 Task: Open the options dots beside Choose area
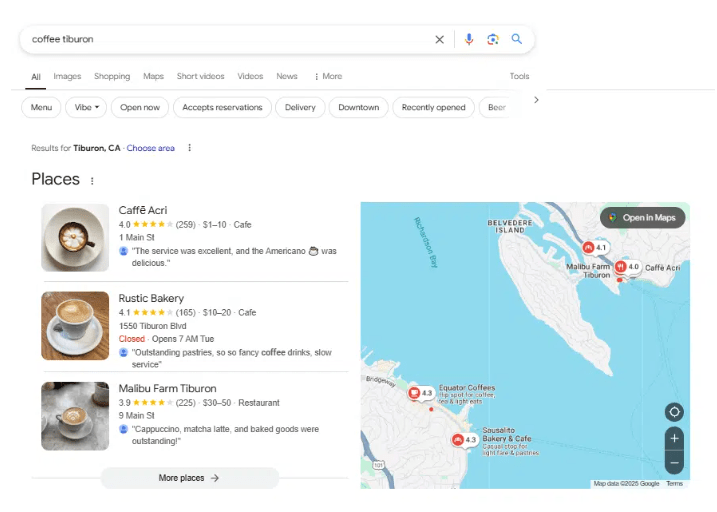click(x=189, y=148)
